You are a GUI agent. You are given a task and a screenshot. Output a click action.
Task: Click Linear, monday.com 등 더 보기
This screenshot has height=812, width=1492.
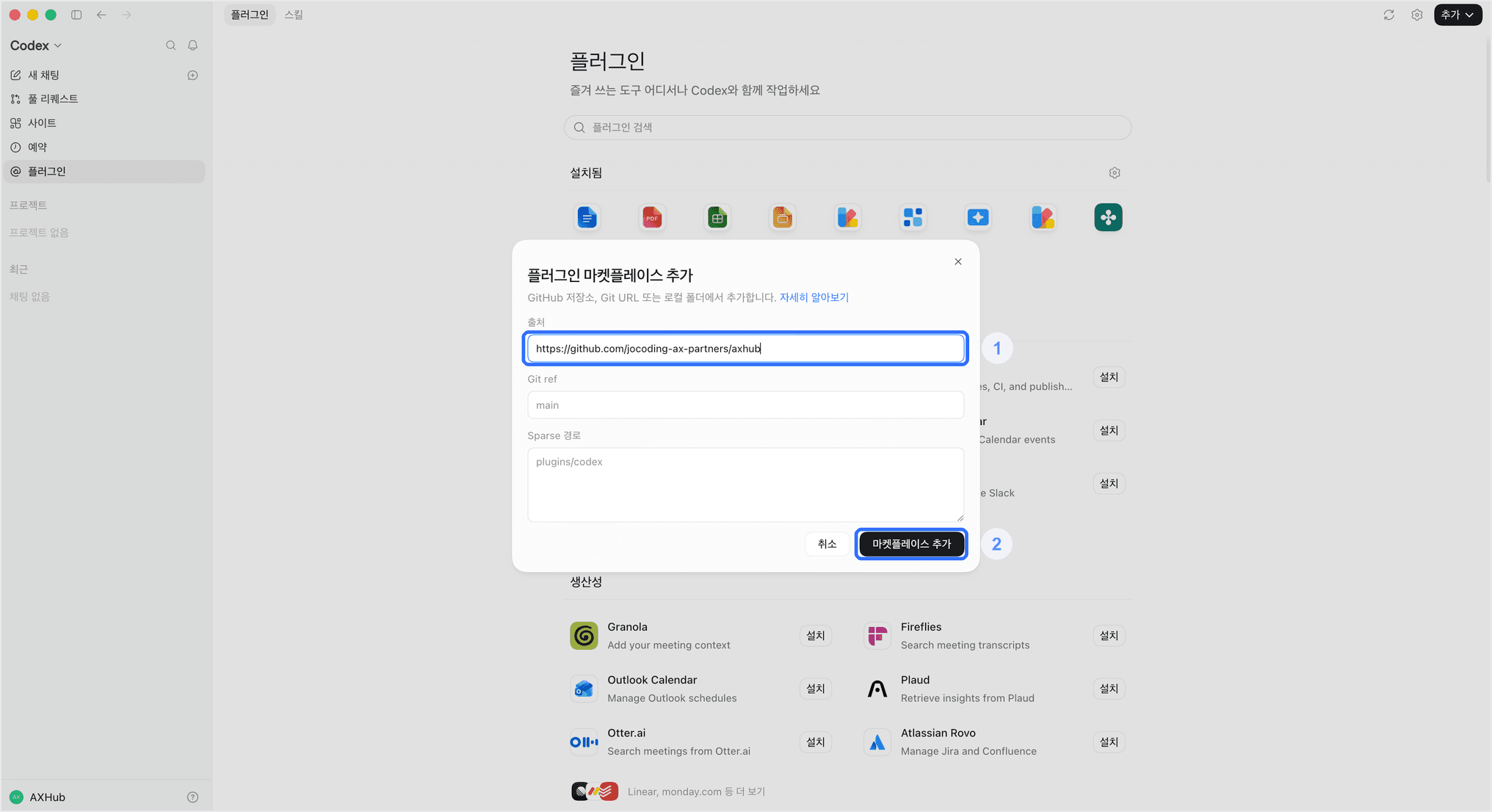(696, 791)
